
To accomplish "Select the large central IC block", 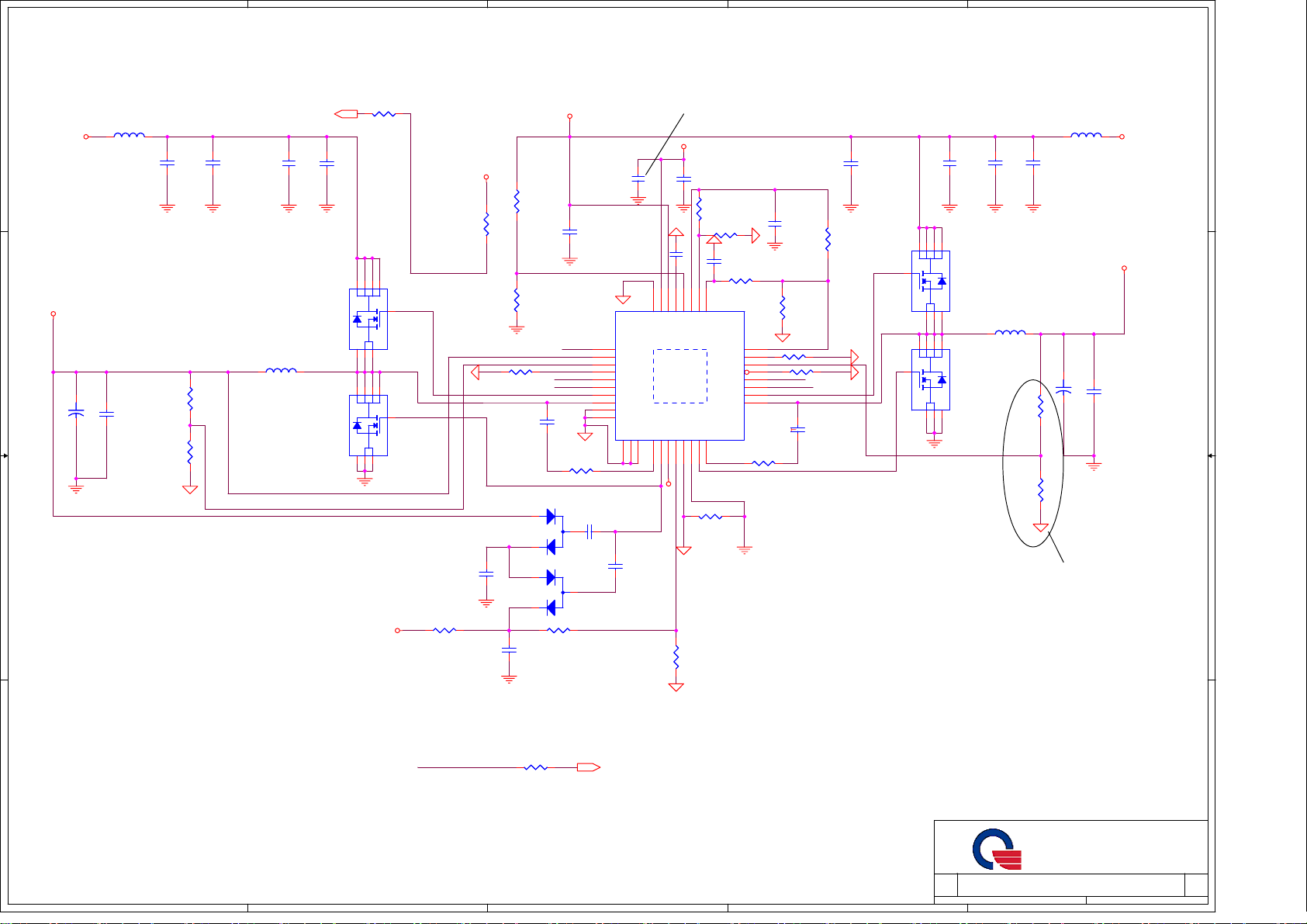I will 679,376.
